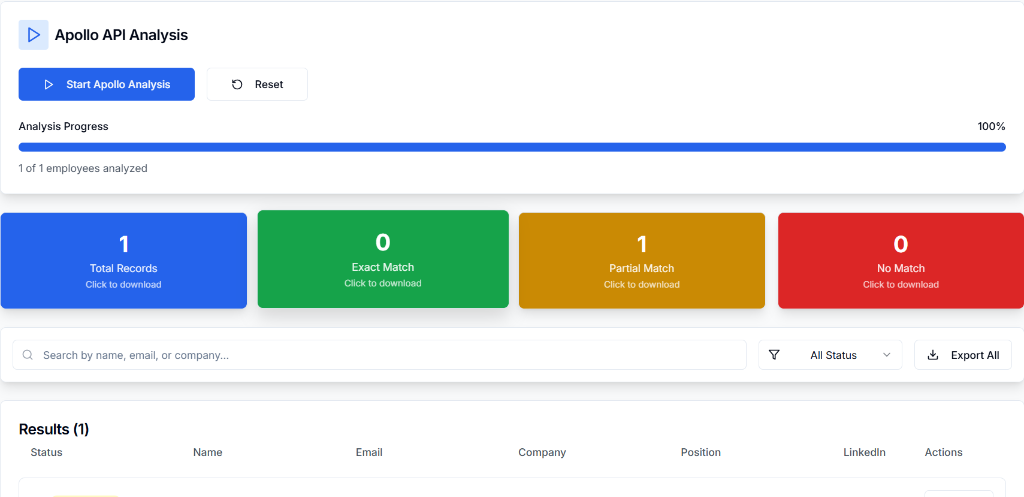The width and height of the screenshot is (1024, 497).
Task: Select the Name column header
Action: pyautogui.click(x=208, y=453)
